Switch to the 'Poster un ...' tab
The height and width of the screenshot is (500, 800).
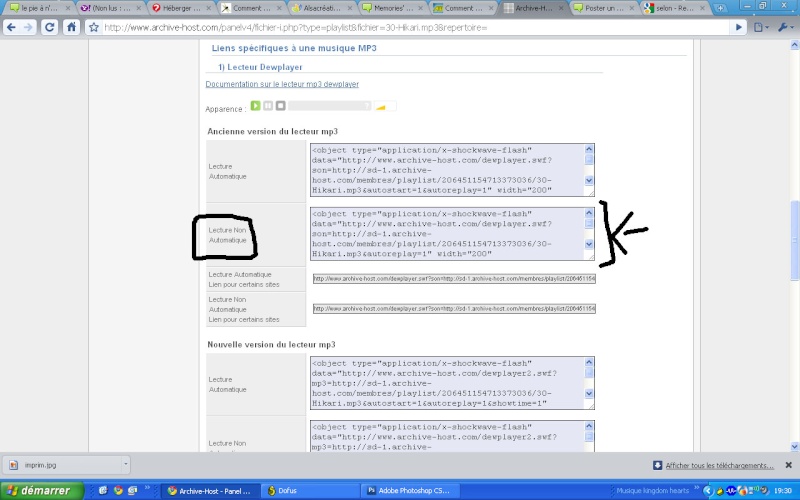click(x=604, y=8)
